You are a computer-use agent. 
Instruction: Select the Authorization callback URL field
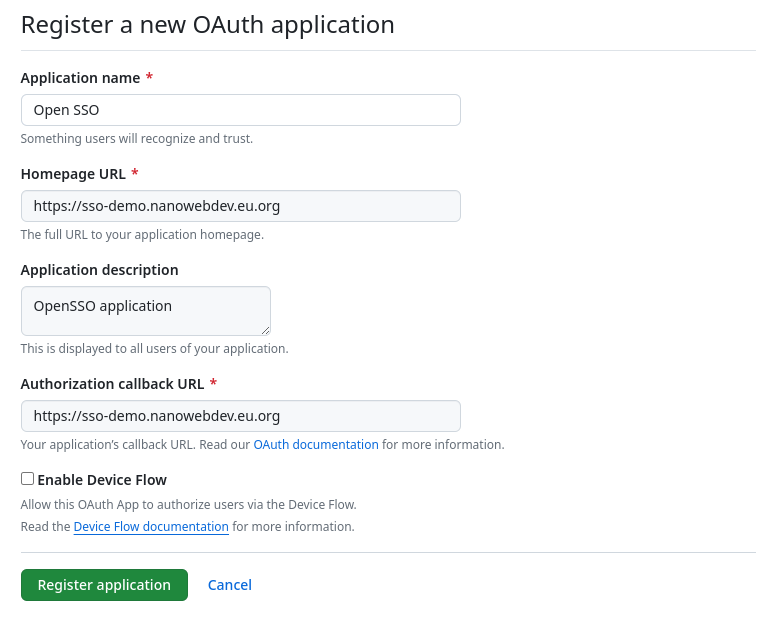click(240, 416)
